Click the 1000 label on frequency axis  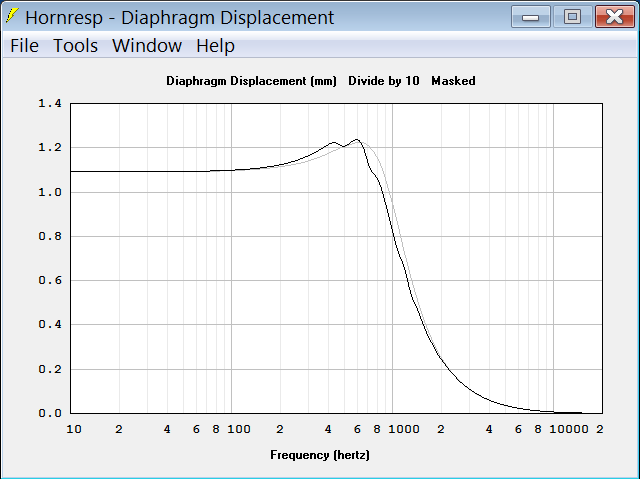403,429
